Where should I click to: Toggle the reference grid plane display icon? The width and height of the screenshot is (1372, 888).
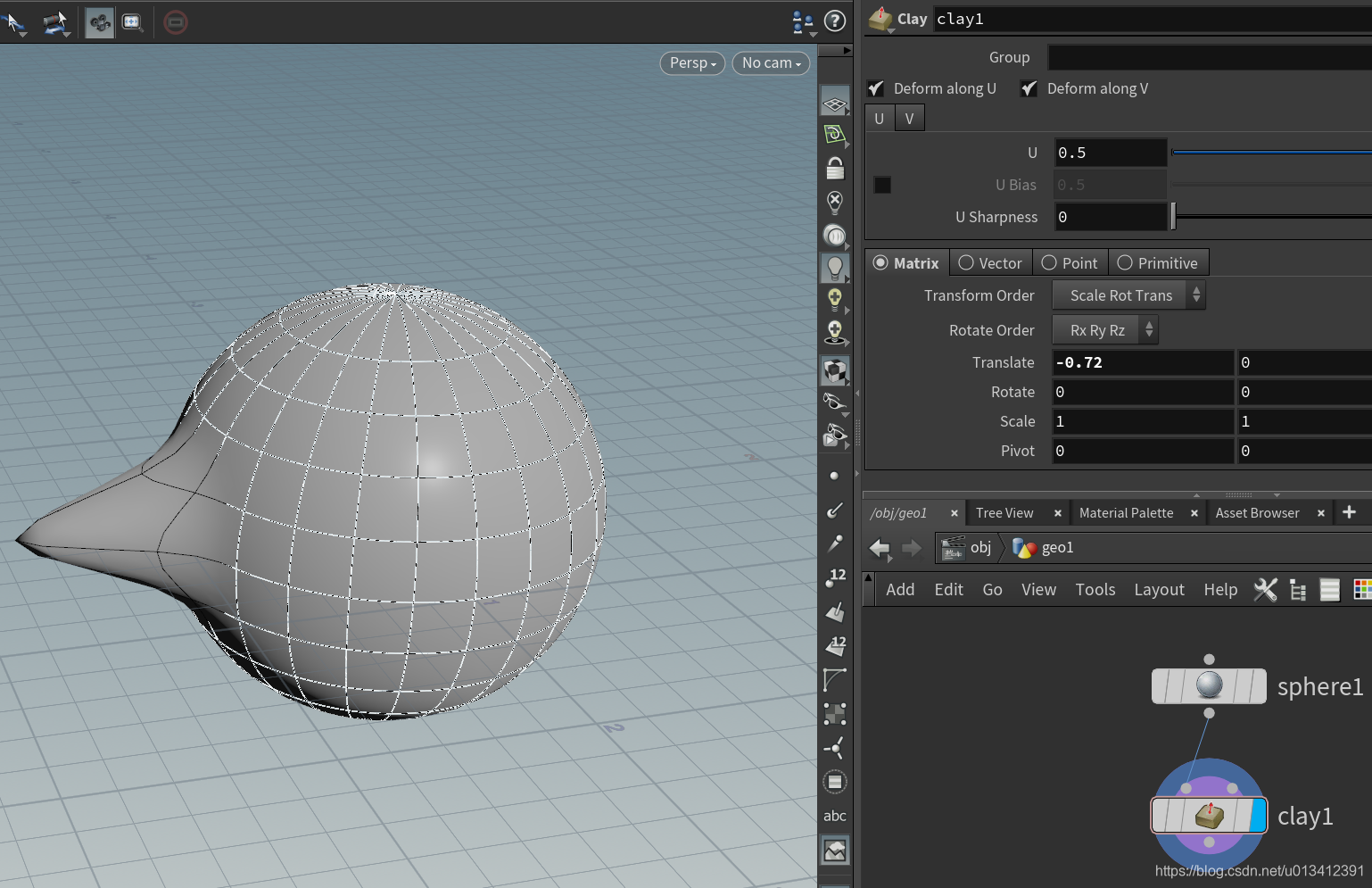coord(835,104)
